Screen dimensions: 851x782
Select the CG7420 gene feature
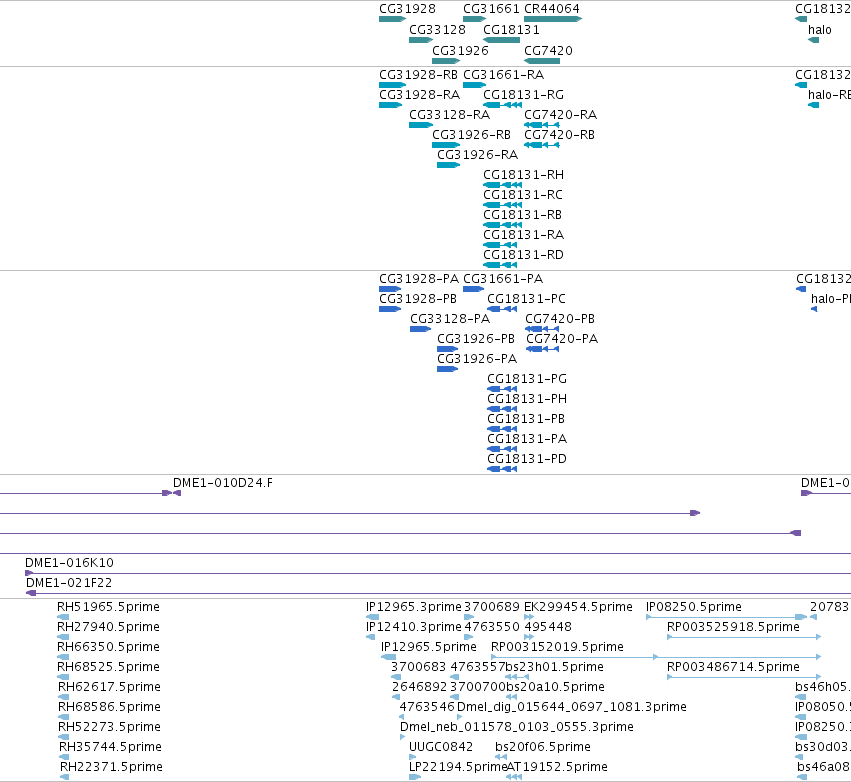point(542,61)
